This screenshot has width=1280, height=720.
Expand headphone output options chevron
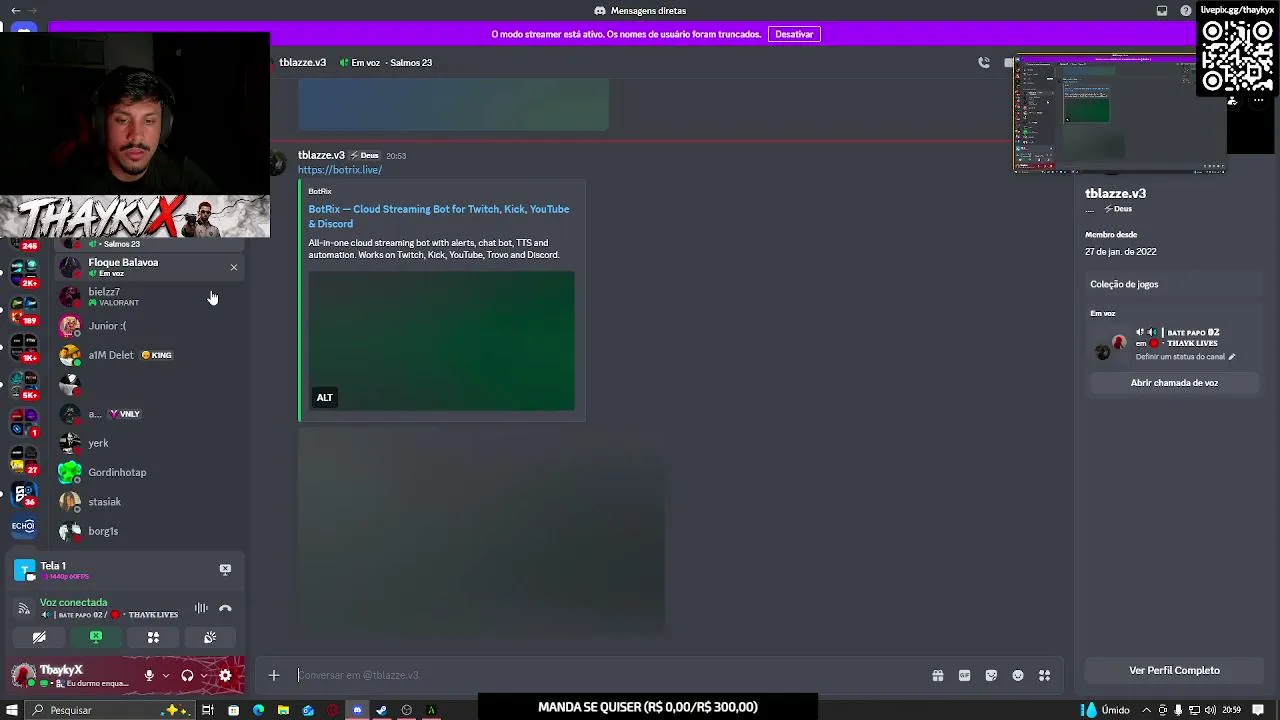coord(204,676)
